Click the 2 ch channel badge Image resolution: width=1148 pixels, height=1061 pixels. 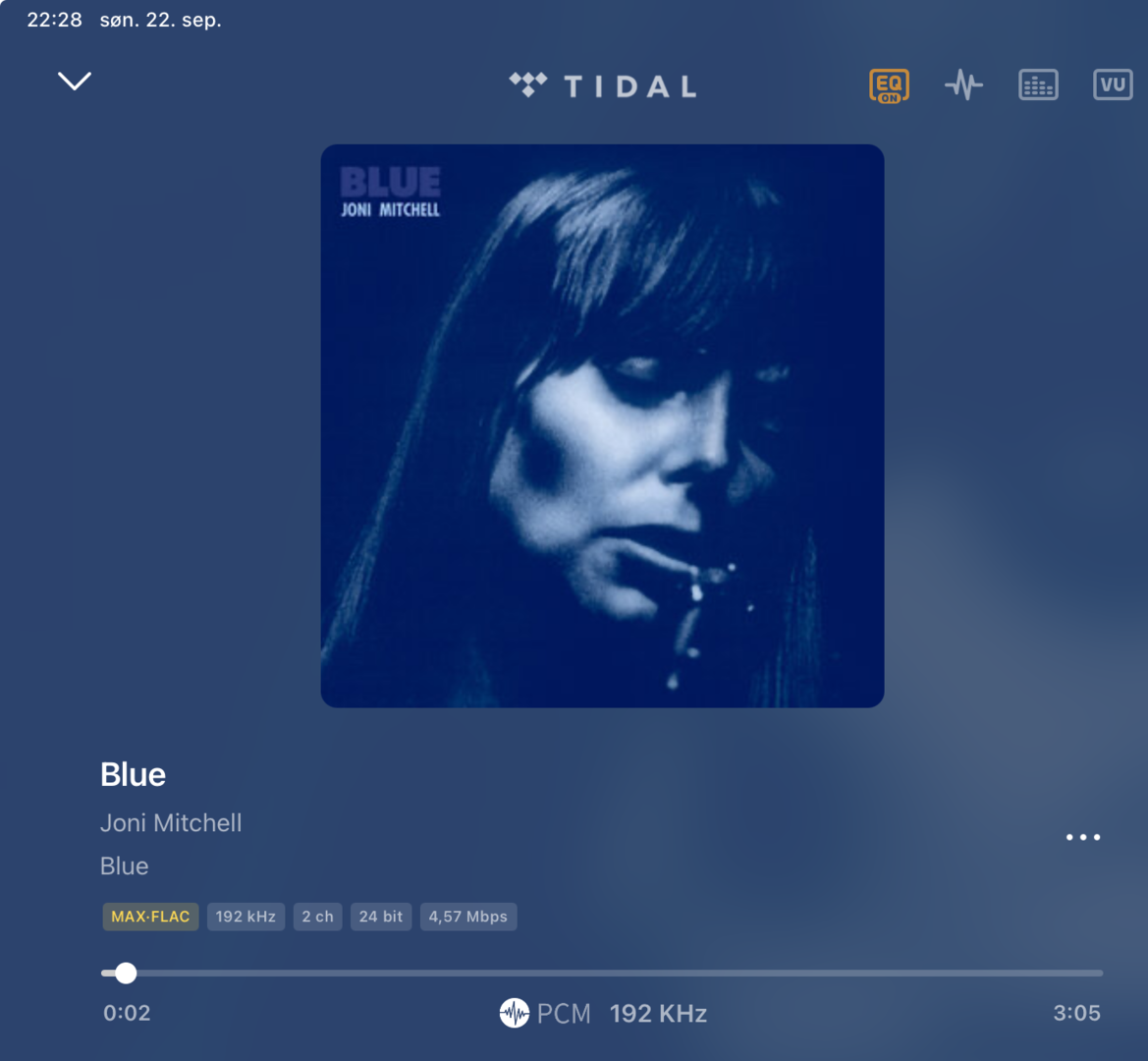[318, 917]
